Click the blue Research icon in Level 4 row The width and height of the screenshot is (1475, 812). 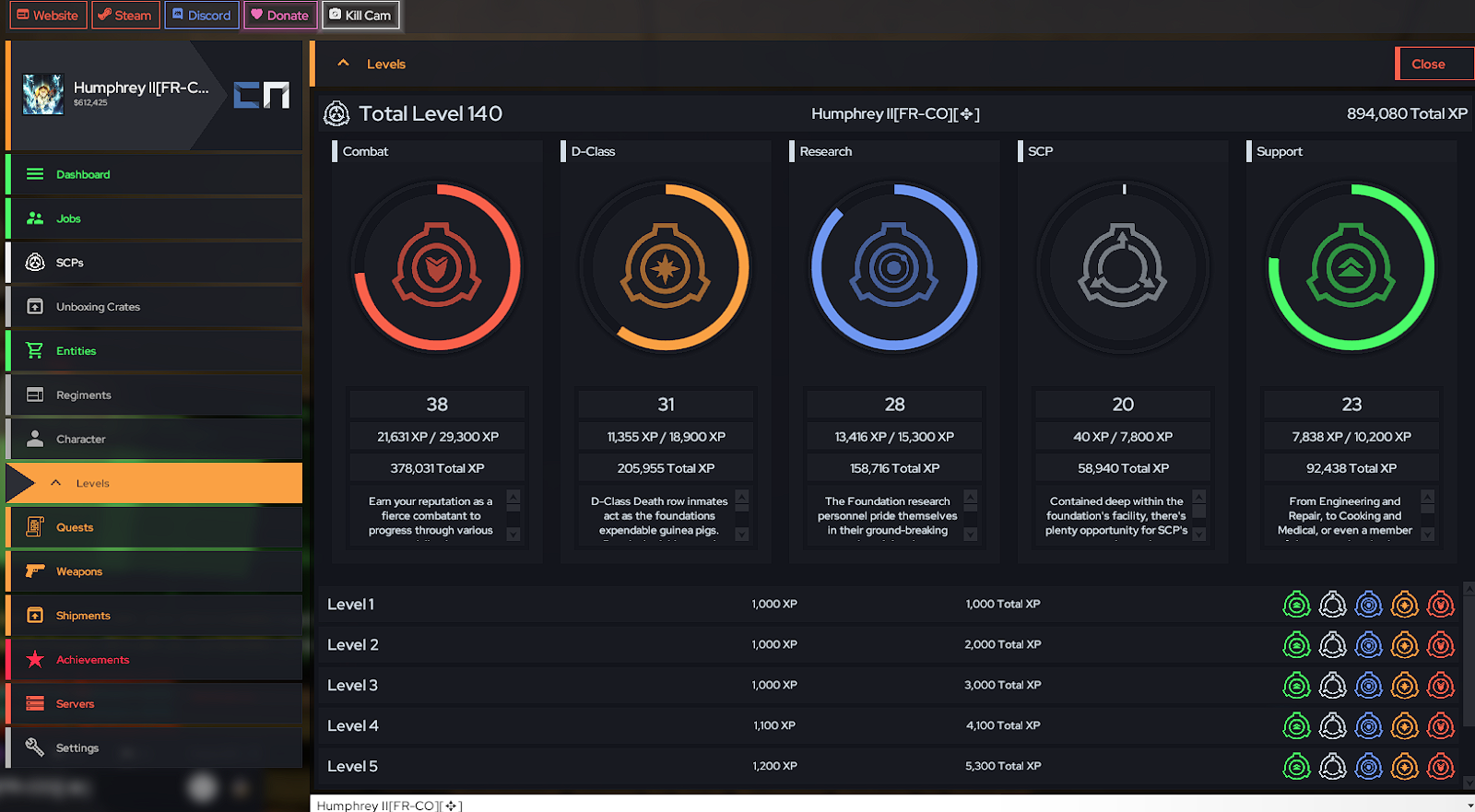pyautogui.click(x=1369, y=726)
